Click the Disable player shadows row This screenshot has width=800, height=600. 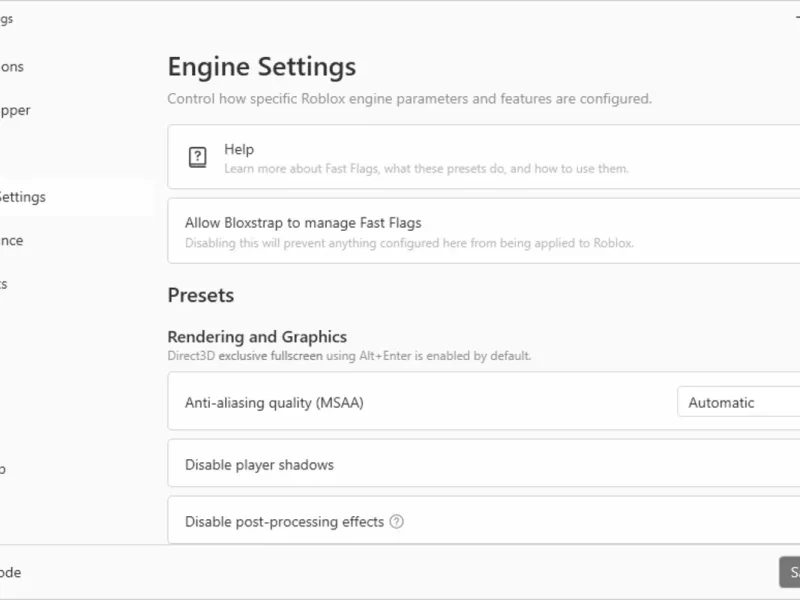[x=484, y=463]
